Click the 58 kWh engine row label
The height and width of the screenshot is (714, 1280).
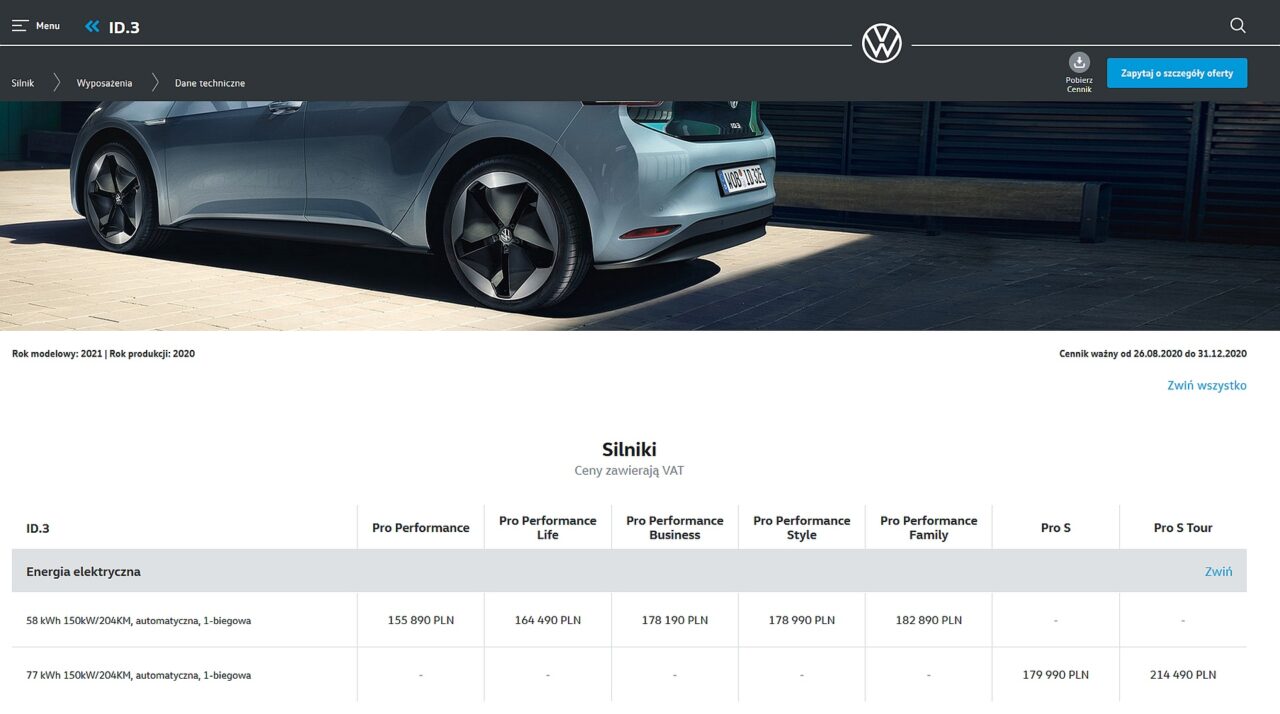tap(139, 621)
